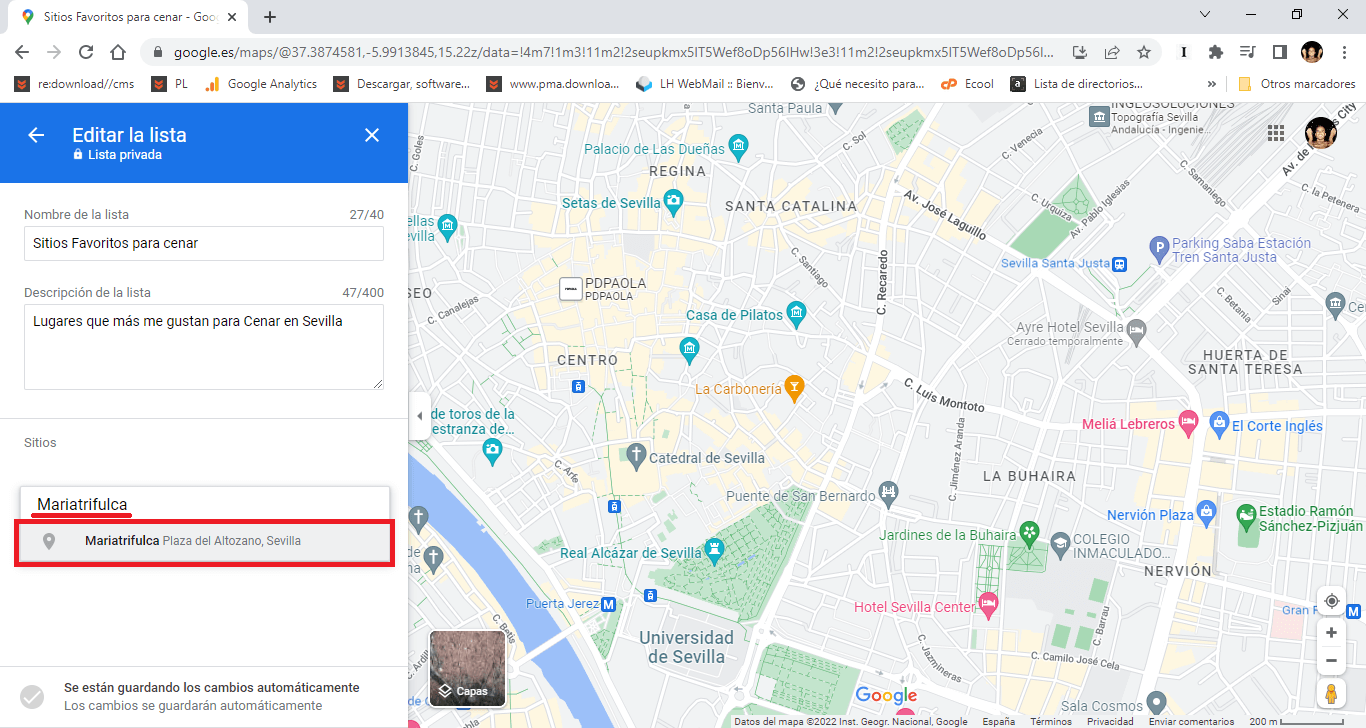Open the Google apps grid

point(1276,133)
